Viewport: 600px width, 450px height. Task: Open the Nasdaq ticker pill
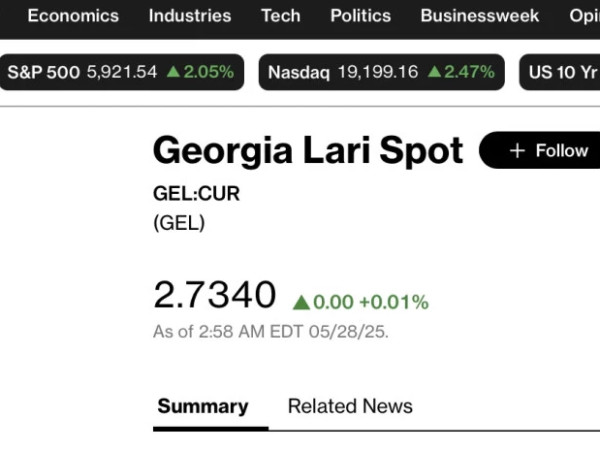pos(382,72)
